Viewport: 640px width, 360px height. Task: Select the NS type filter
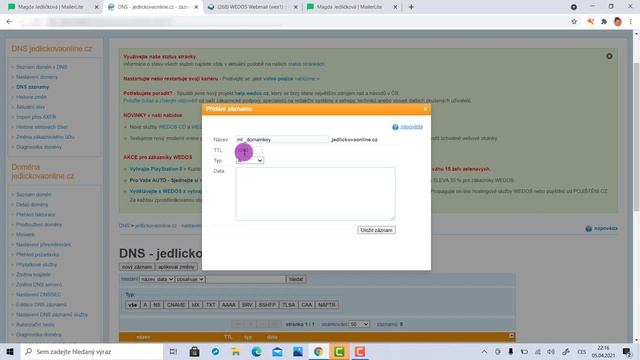click(157, 305)
